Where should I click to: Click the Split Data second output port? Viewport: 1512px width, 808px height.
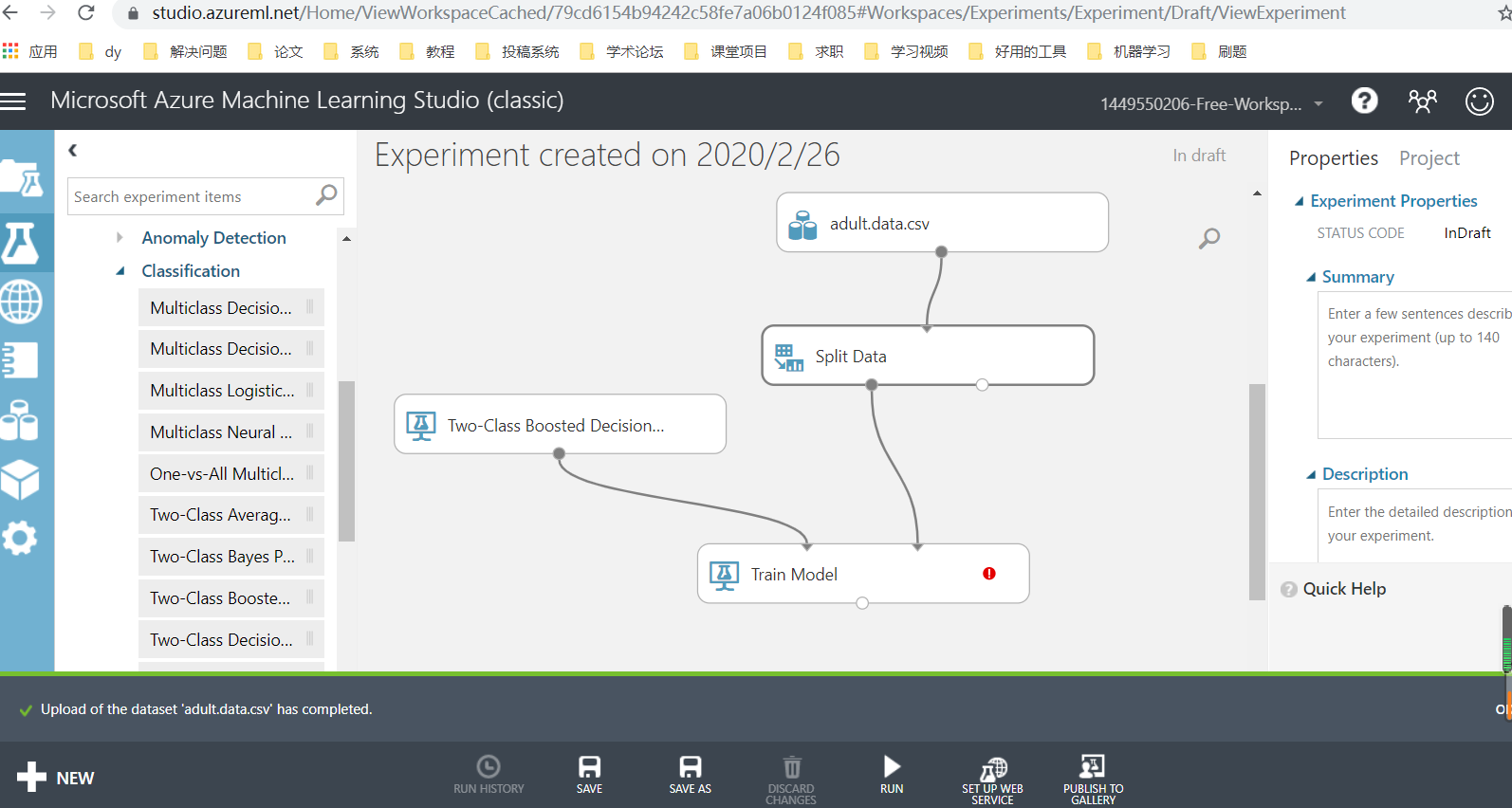(982, 385)
